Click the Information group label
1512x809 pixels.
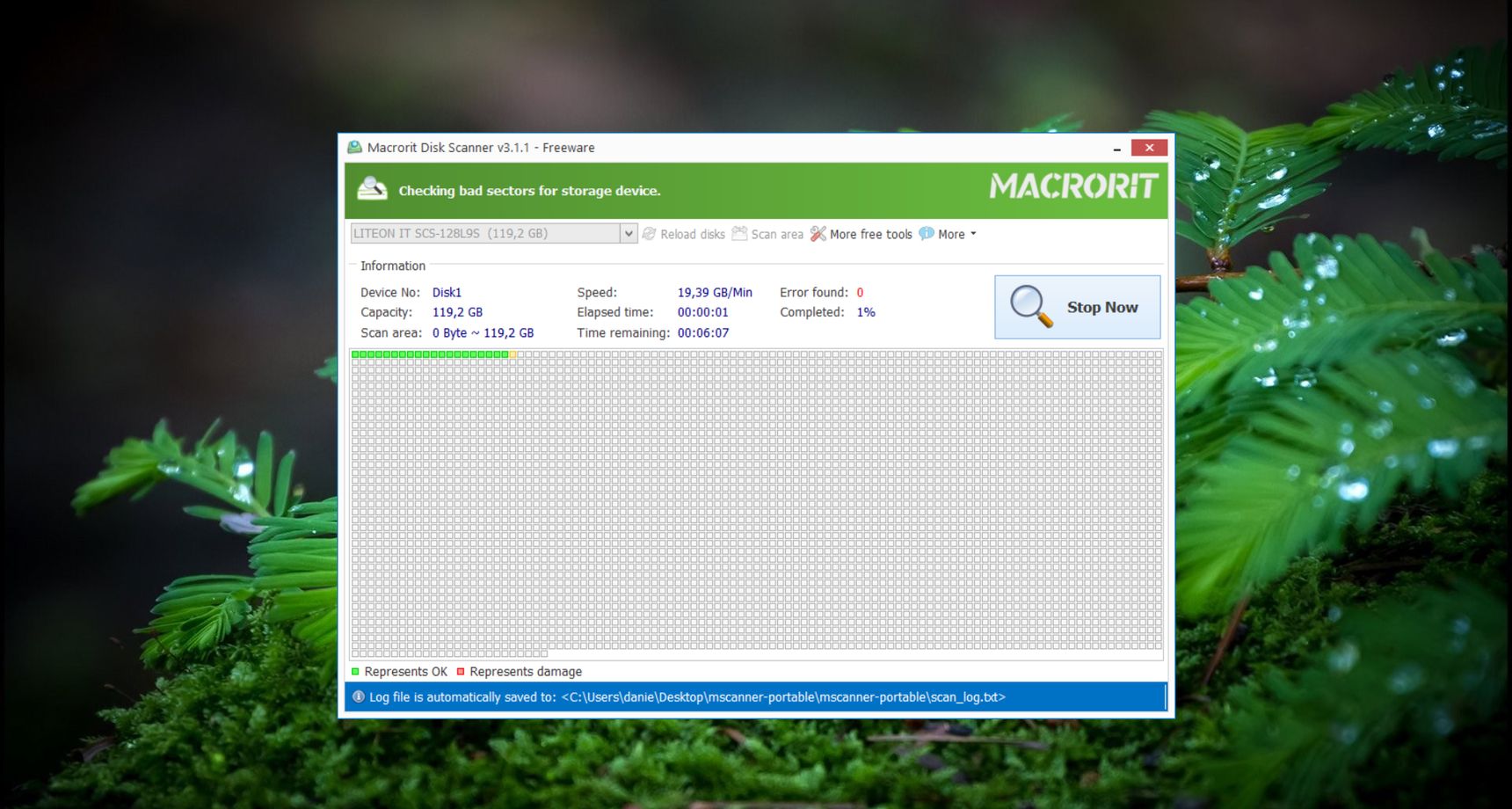click(x=393, y=266)
